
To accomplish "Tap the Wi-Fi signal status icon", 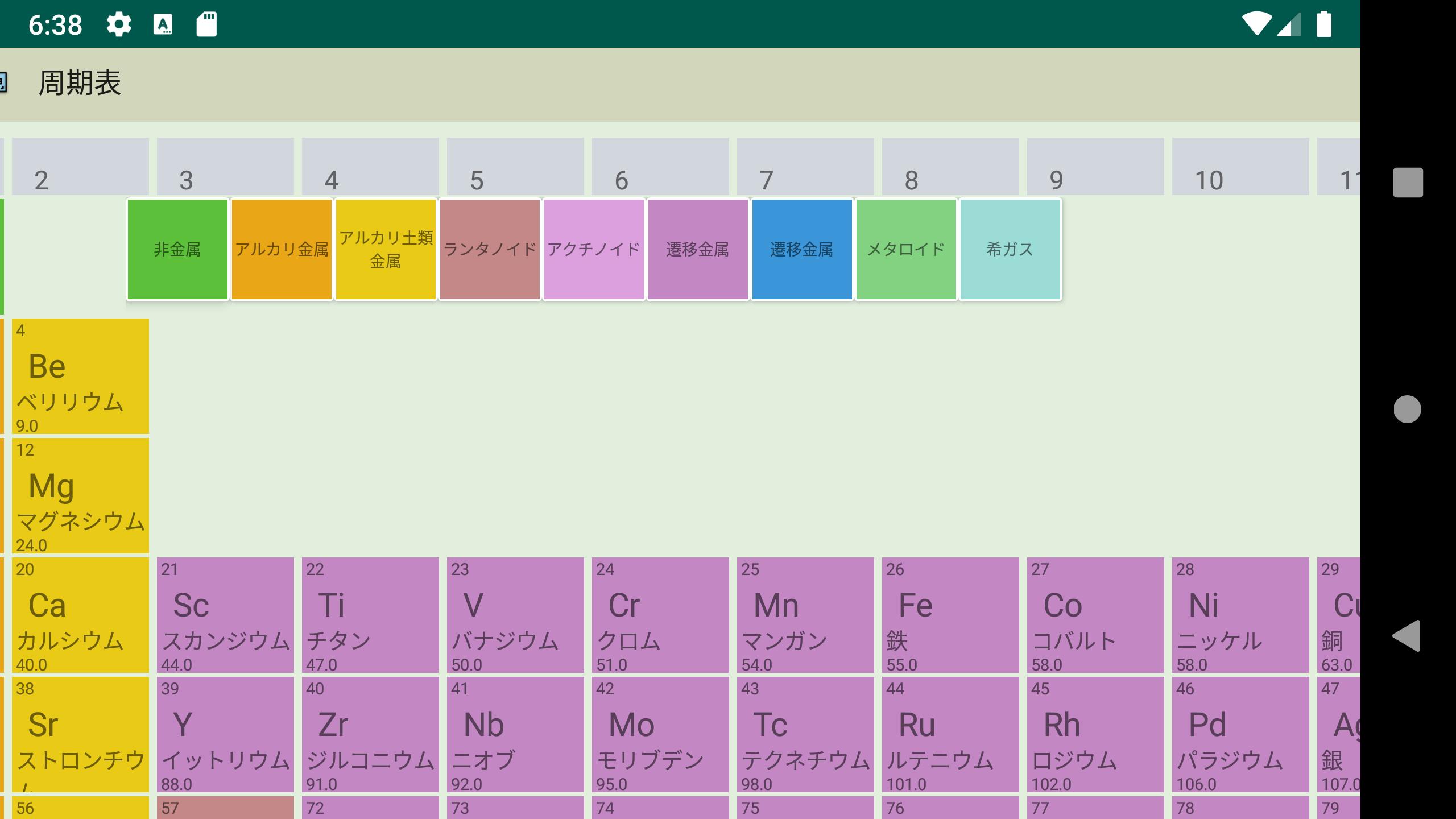I will coord(1256,24).
